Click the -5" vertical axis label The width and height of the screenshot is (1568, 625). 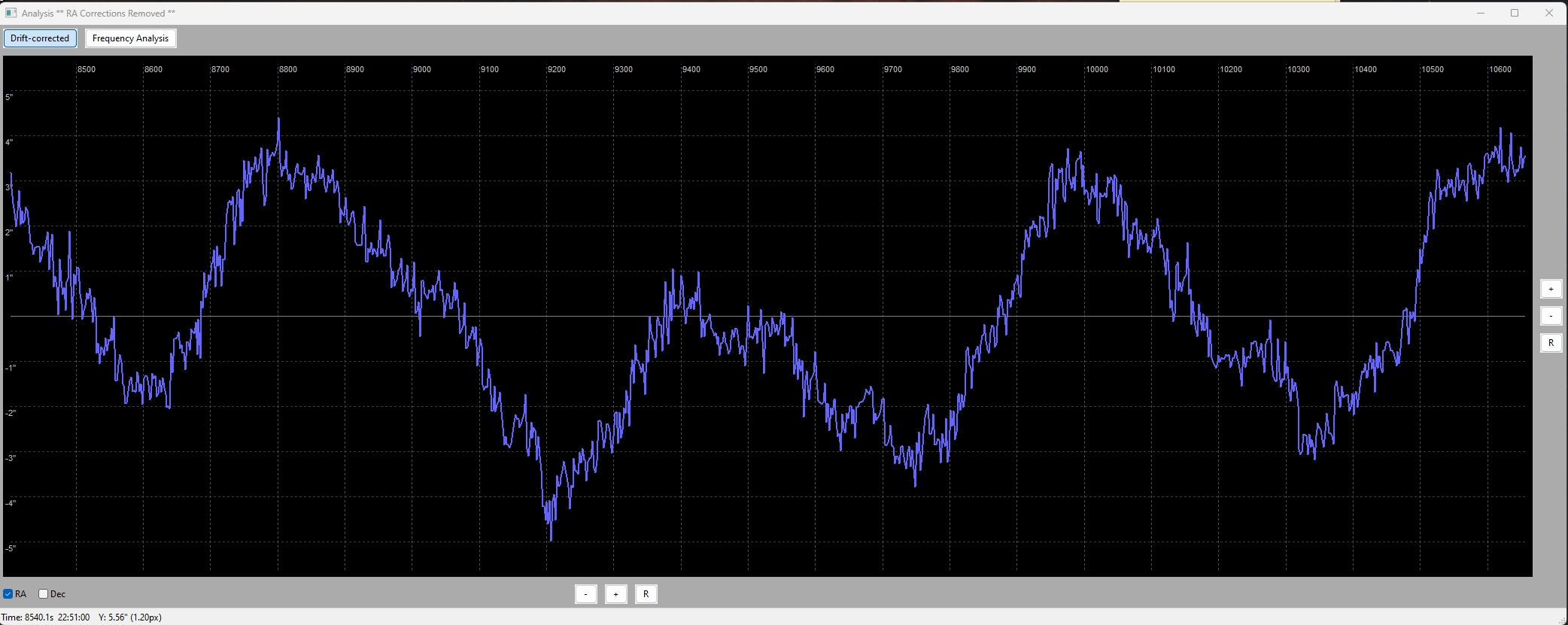point(11,548)
